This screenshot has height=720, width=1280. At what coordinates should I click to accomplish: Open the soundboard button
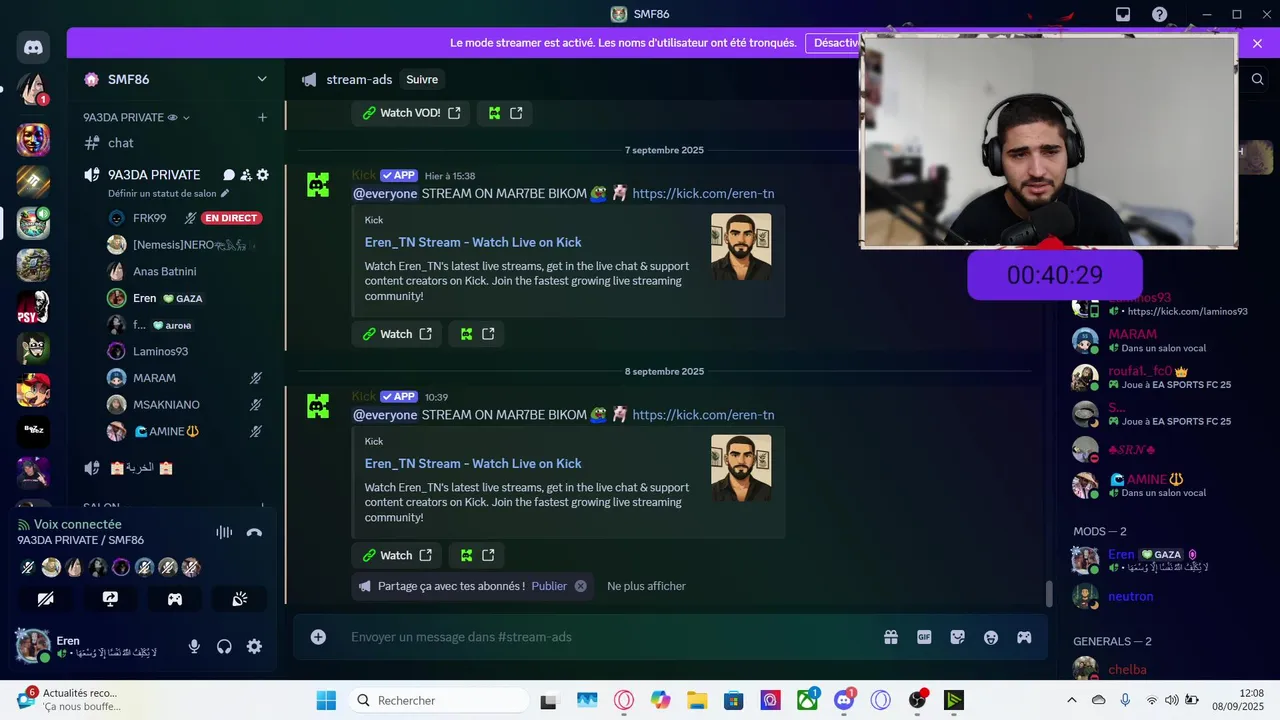(239, 599)
